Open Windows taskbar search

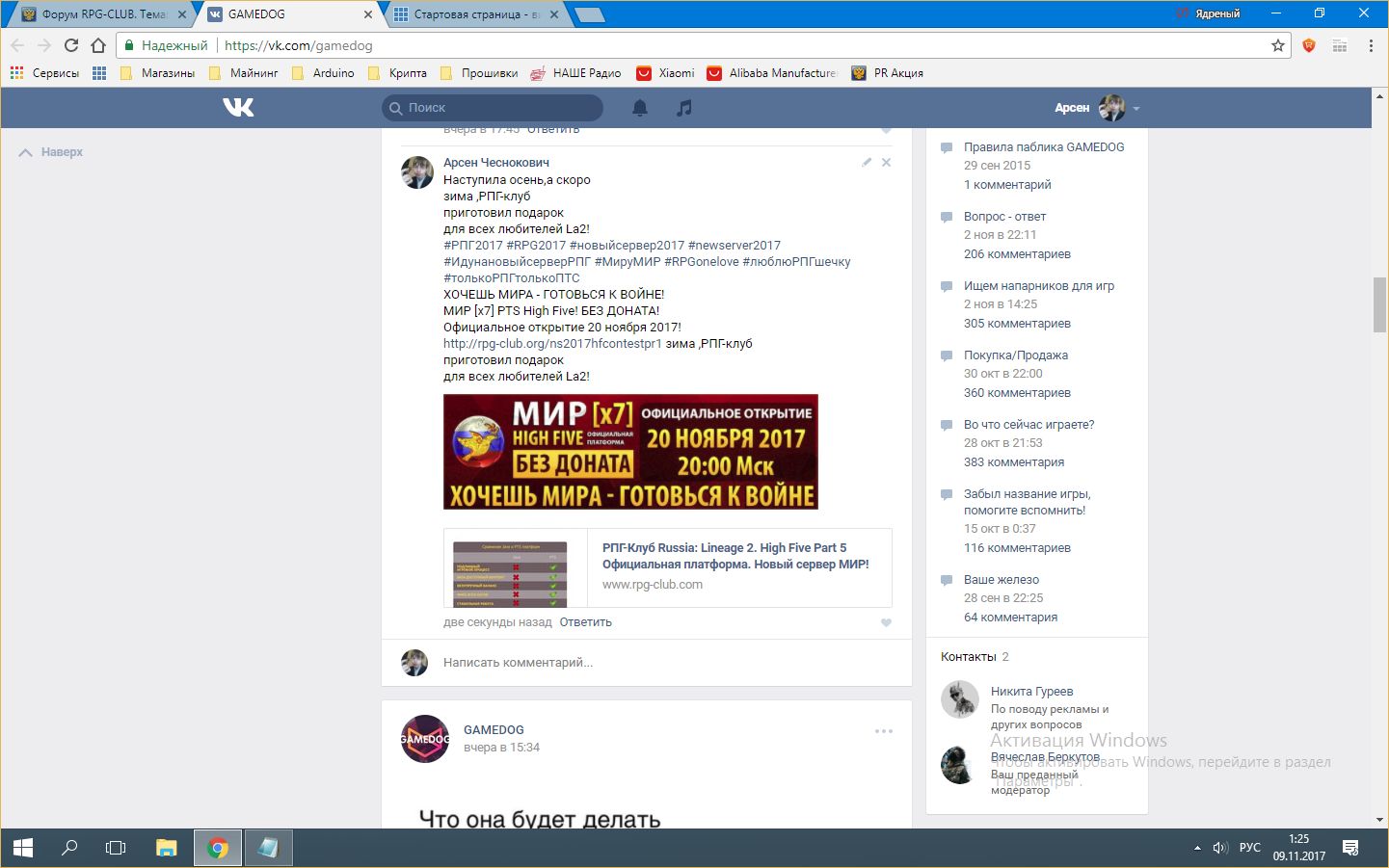[69, 848]
